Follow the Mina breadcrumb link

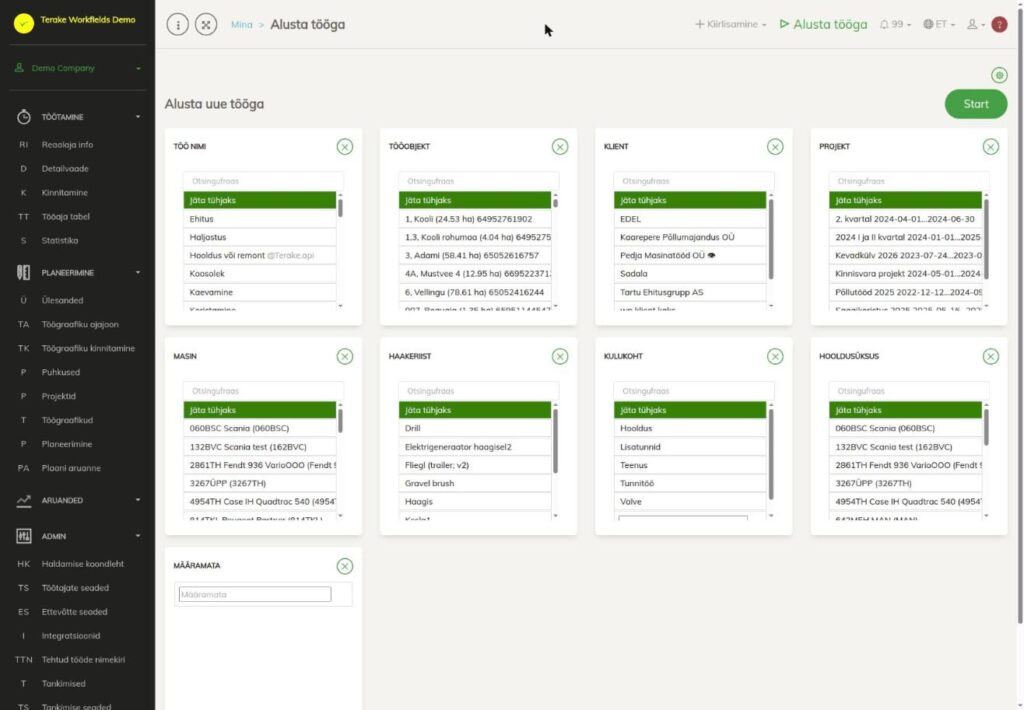(x=242, y=25)
